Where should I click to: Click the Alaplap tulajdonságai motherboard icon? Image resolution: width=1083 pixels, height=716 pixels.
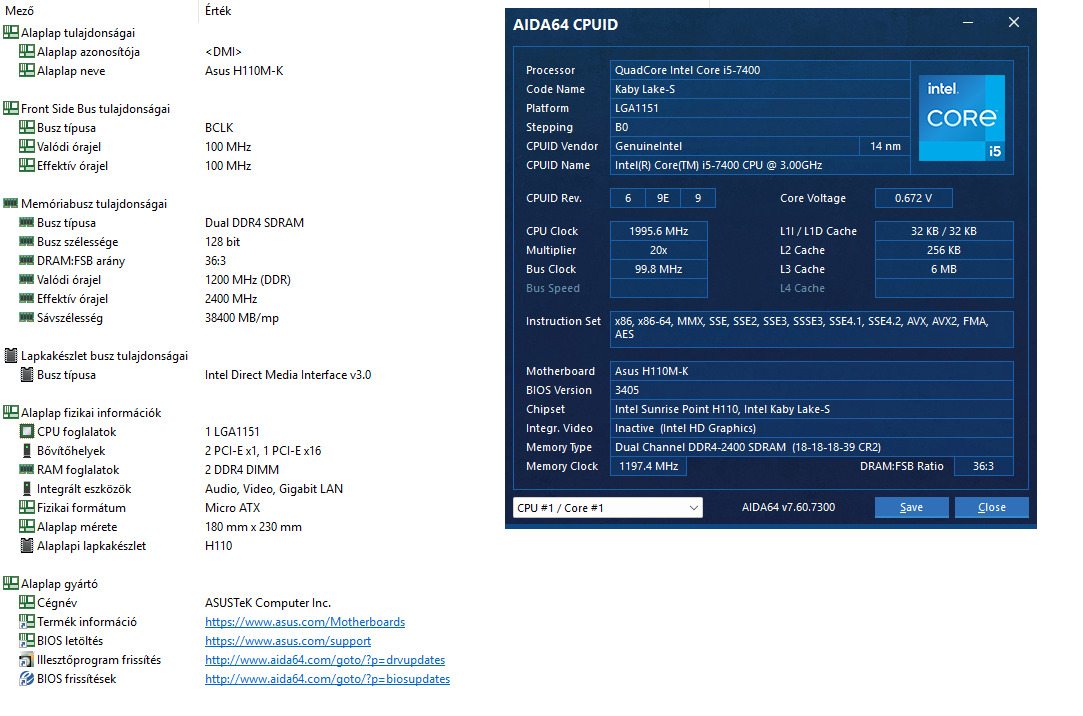(x=11, y=32)
